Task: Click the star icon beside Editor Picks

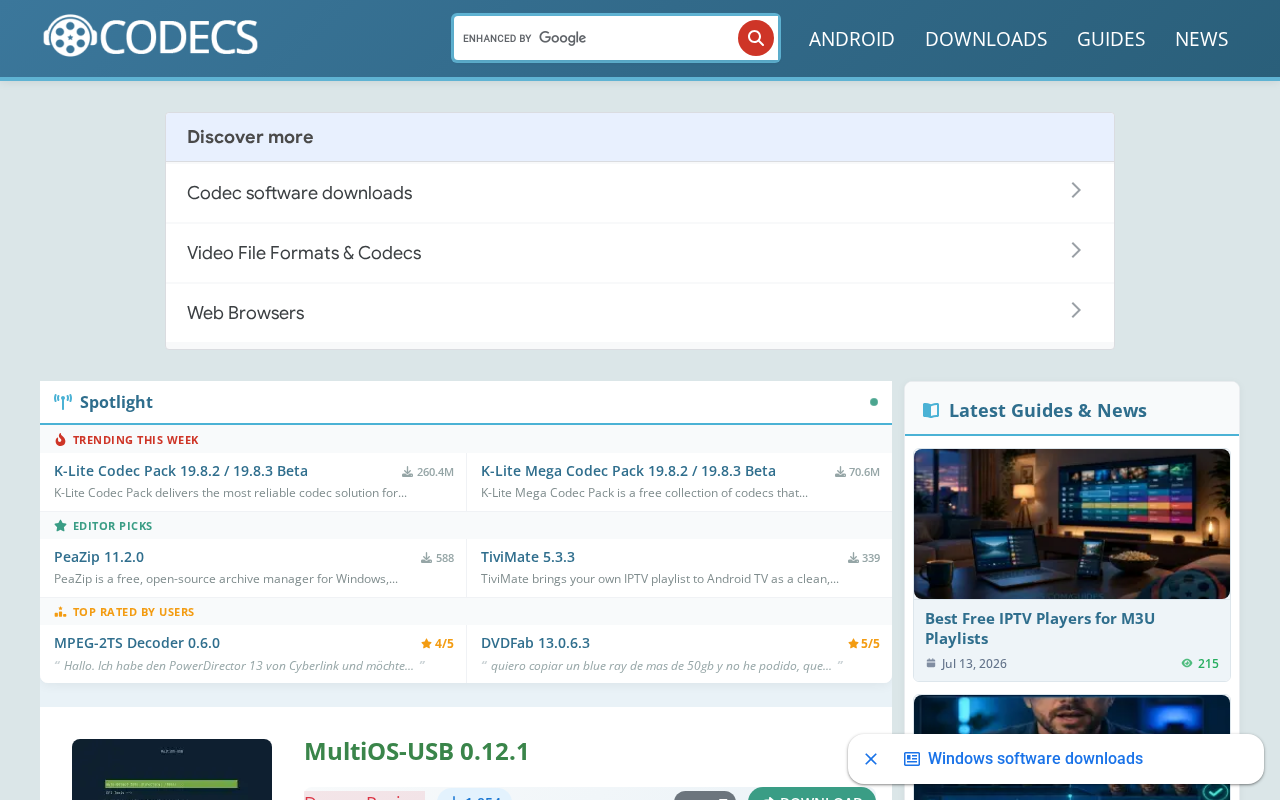Action: (x=60, y=526)
